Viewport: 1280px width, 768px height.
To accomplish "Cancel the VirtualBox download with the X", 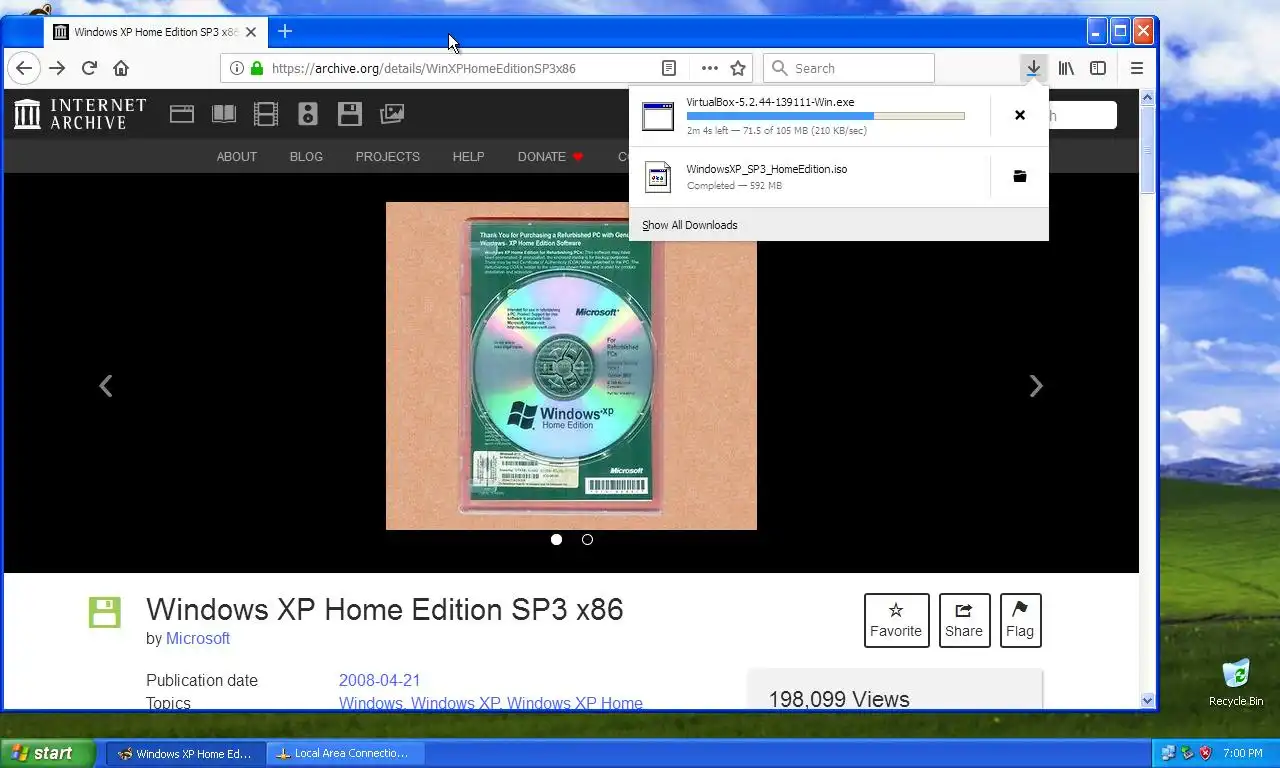I will (x=1020, y=115).
